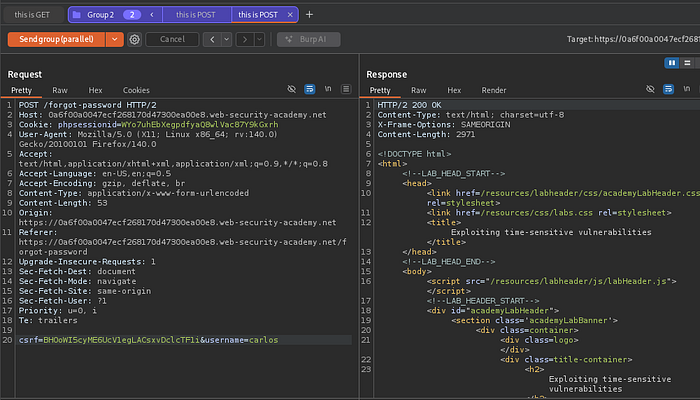700x400 pixels.
Task: Click the Host header line in request
Action: coord(172,115)
